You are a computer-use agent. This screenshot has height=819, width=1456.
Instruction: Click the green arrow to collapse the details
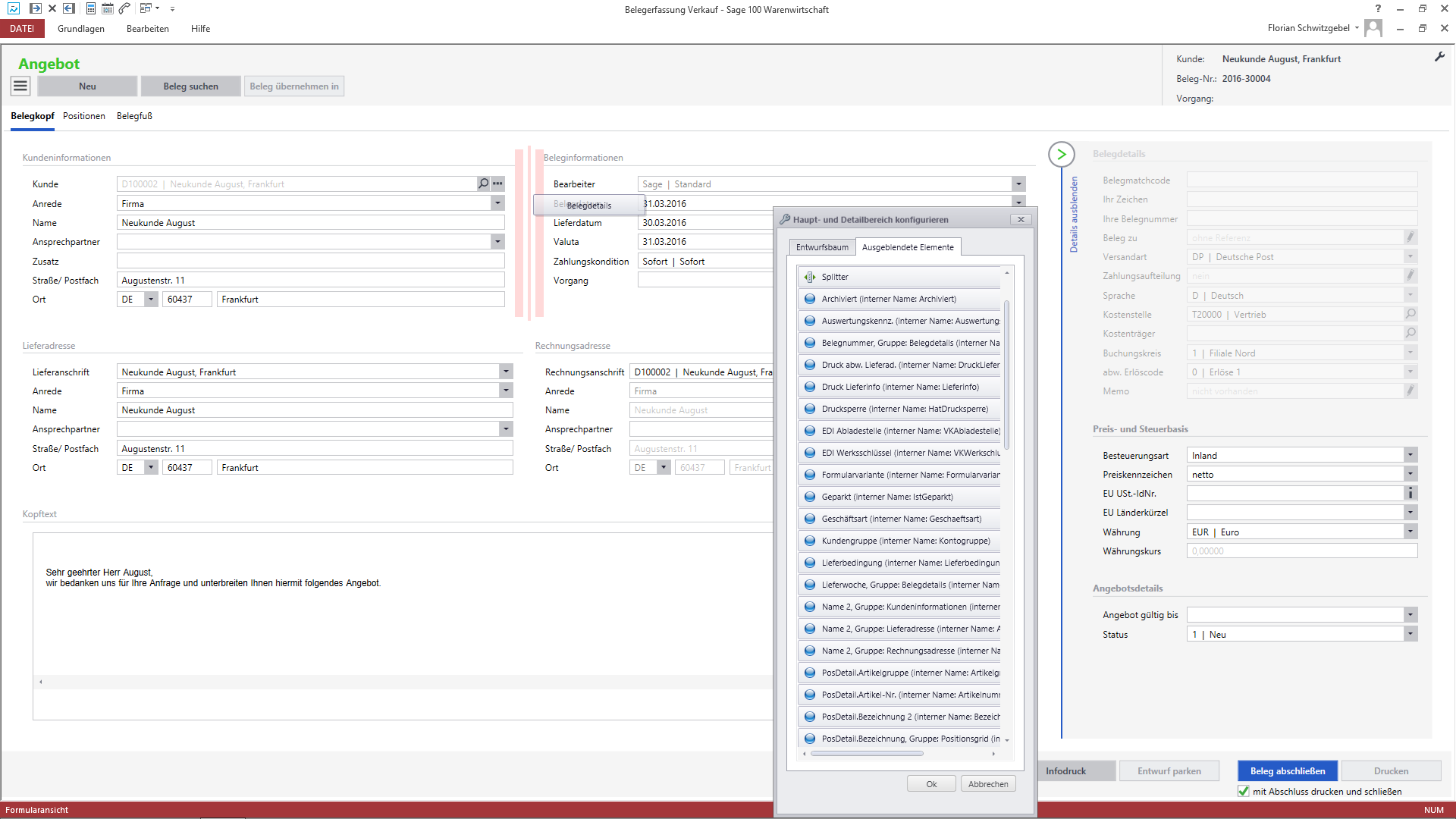pos(1062,155)
